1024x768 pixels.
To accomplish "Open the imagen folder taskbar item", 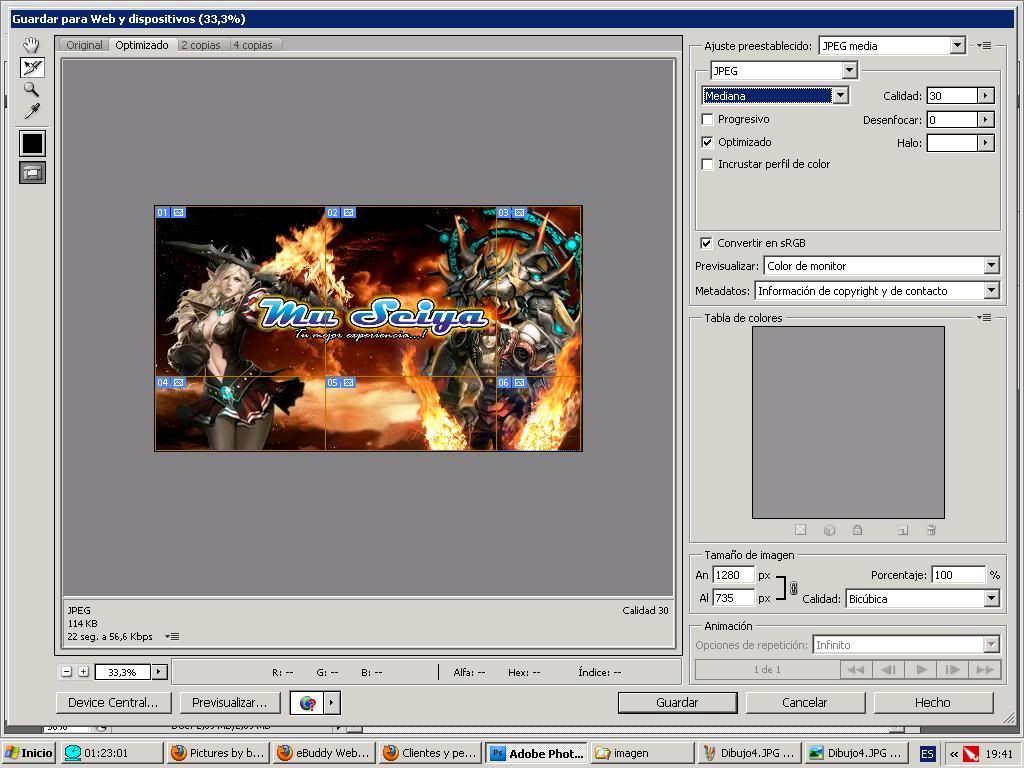I will [643, 753].
